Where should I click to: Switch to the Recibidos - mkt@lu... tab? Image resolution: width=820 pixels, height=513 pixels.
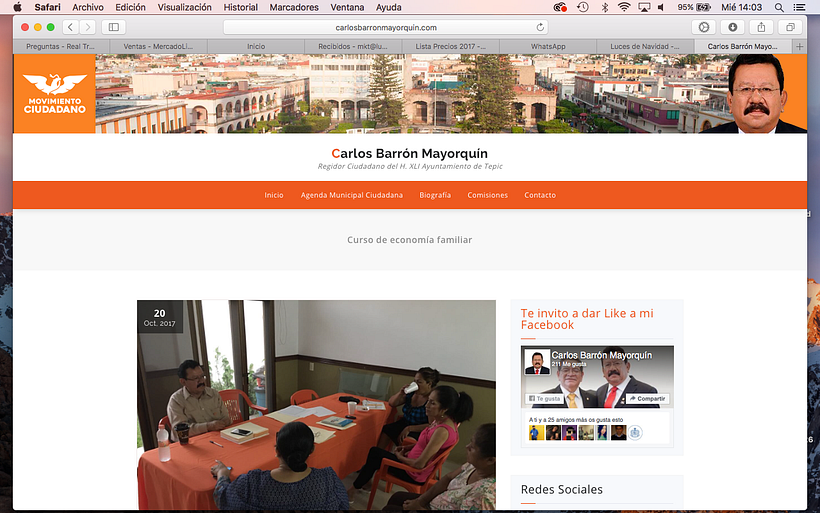(353, 47)
